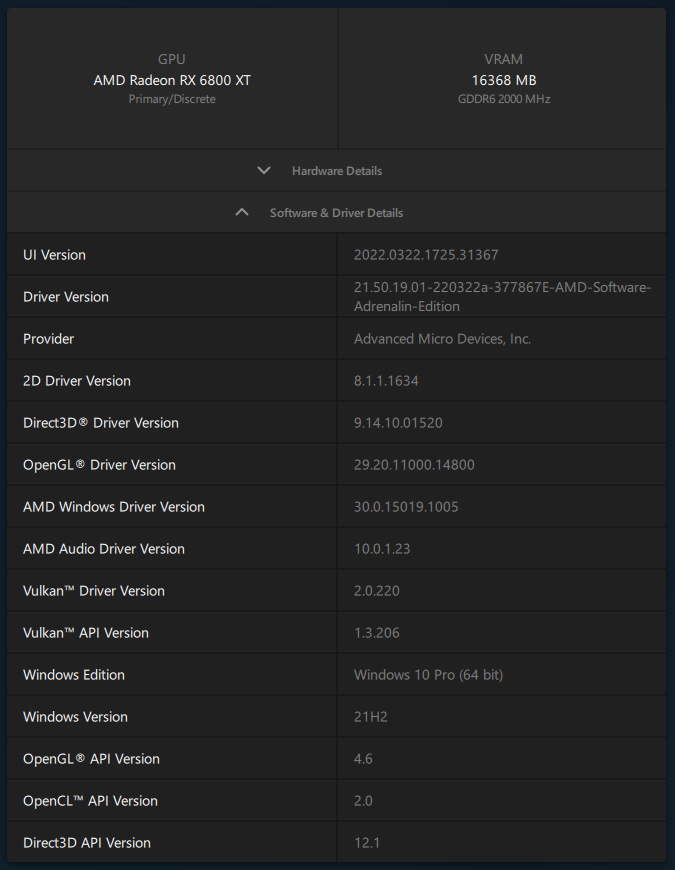This screenshot has width=675, height=870.
Task: Click the Direct3D Driver Version label
Action: tap(100, 423)
